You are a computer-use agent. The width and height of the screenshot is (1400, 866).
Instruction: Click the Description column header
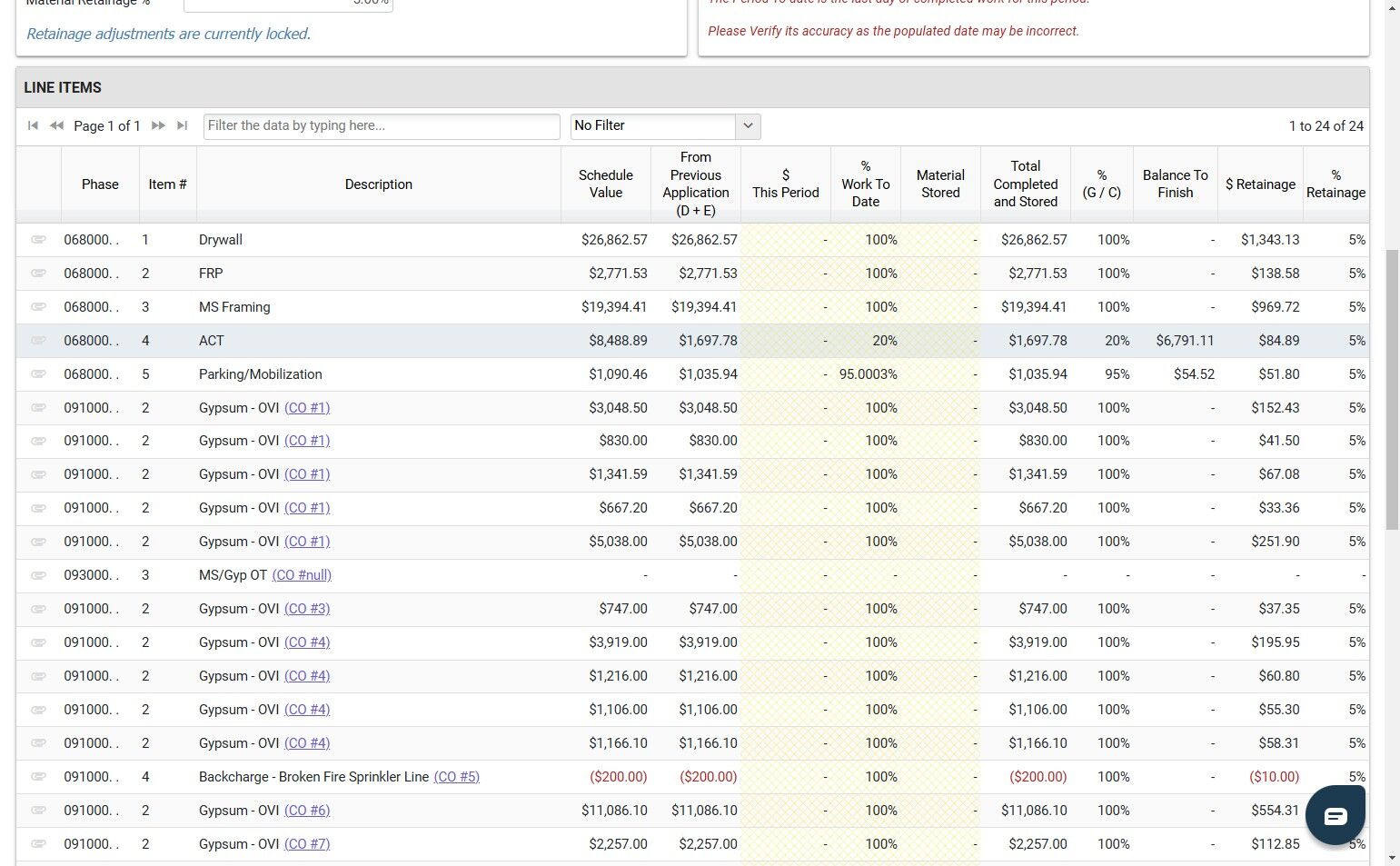[378, 184]
